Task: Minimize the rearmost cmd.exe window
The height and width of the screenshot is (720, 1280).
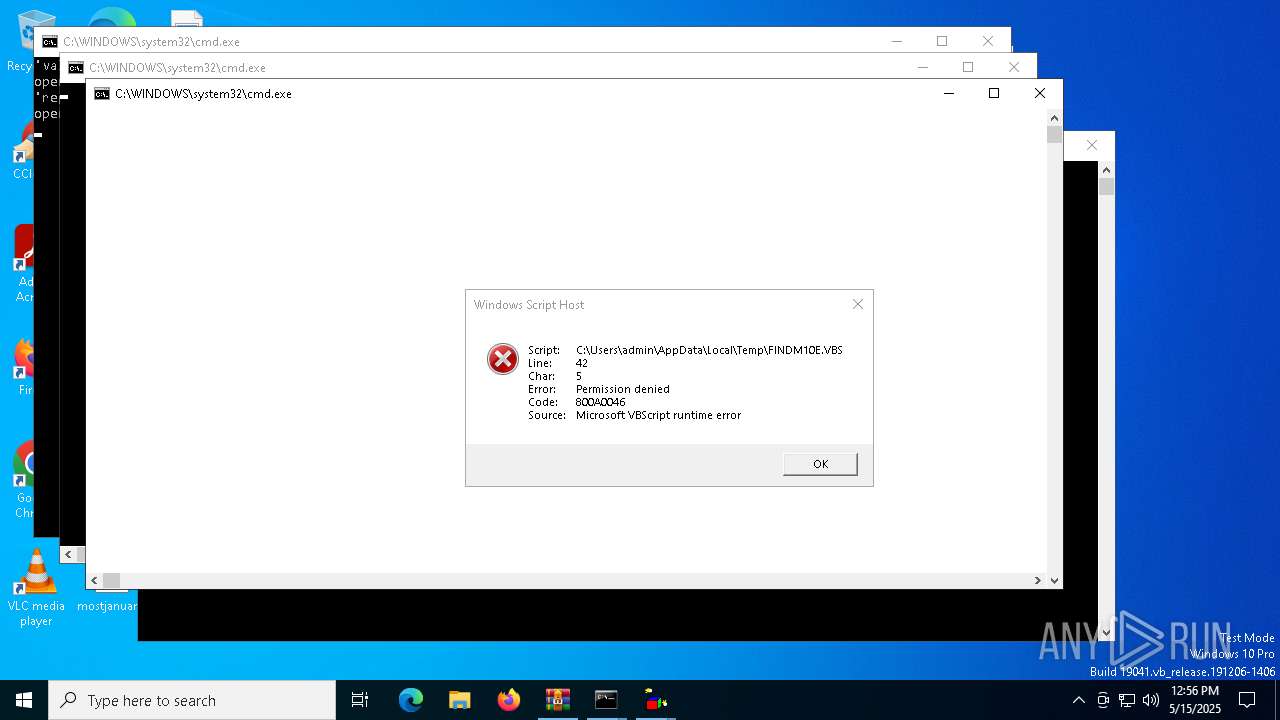Action: tap(896, 41)
